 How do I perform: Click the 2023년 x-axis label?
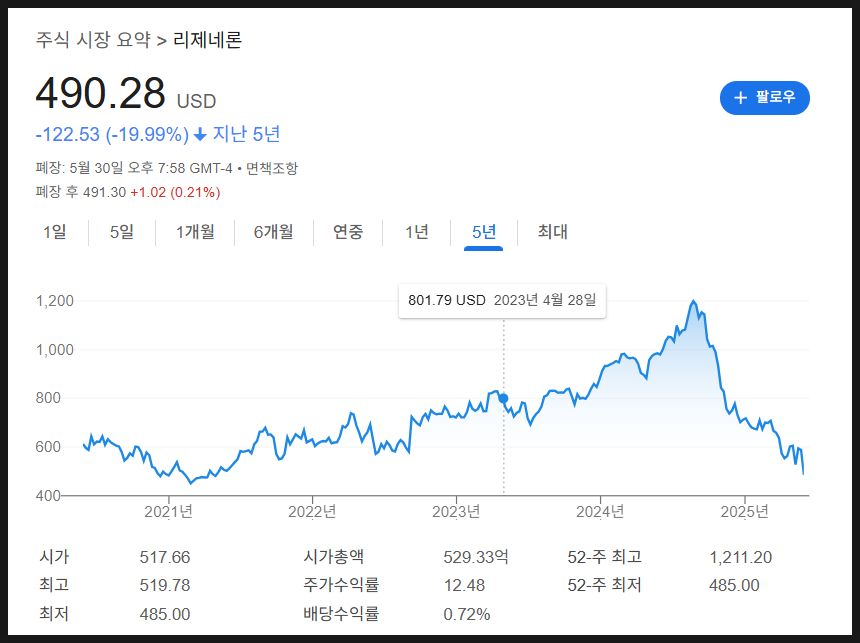coord(456,511)
